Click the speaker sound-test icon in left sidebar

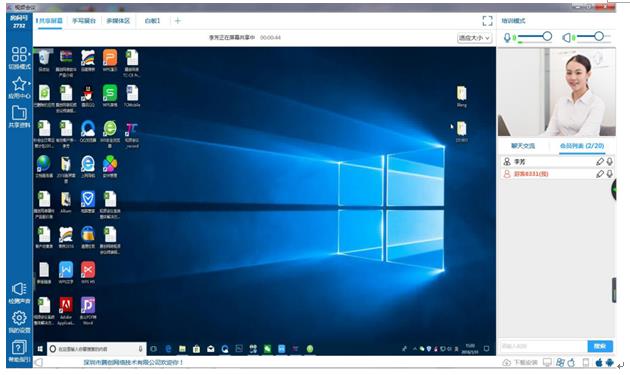tap(19, 289)
